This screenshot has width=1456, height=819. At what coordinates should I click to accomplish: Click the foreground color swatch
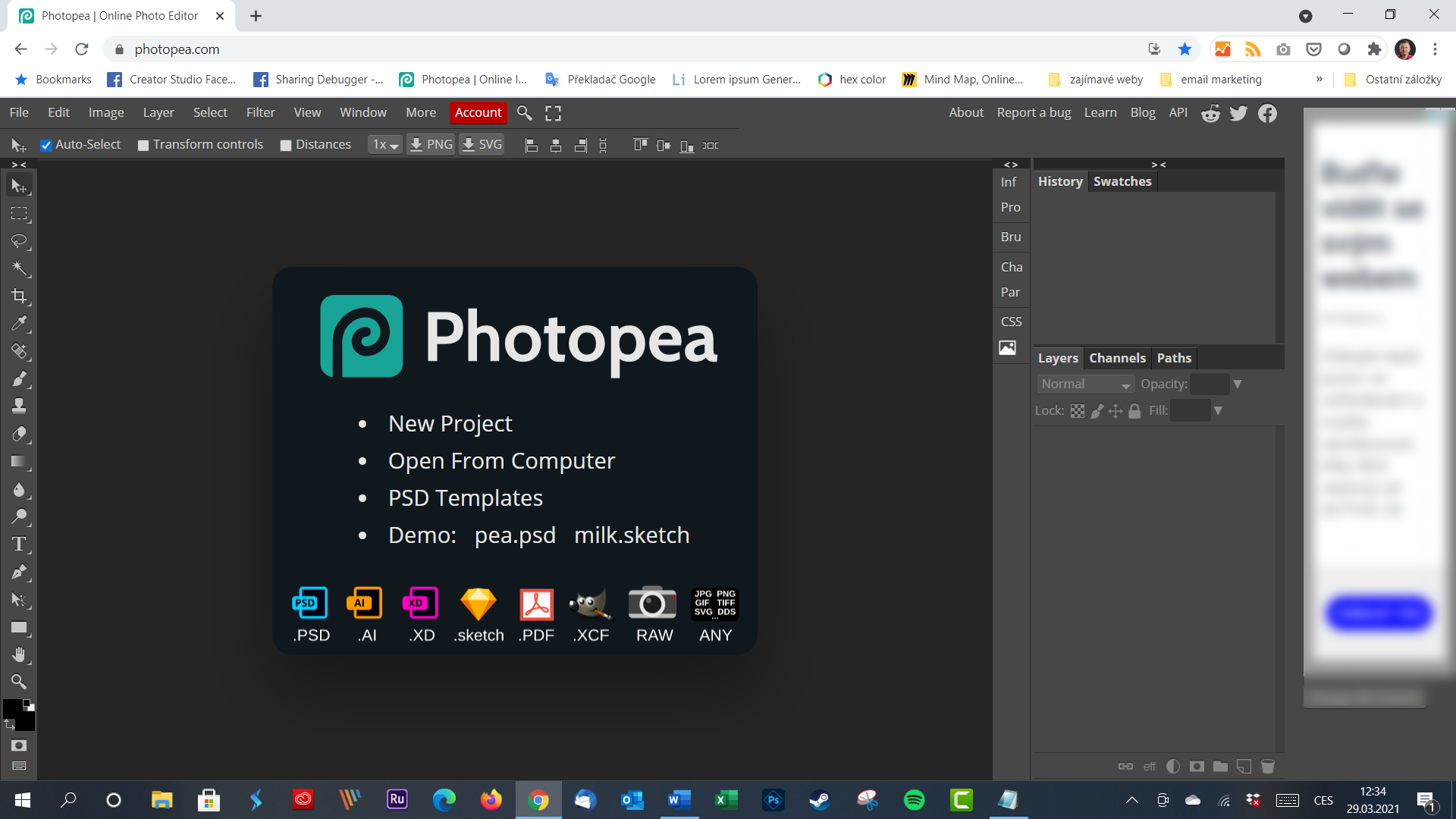pos(12,709)
